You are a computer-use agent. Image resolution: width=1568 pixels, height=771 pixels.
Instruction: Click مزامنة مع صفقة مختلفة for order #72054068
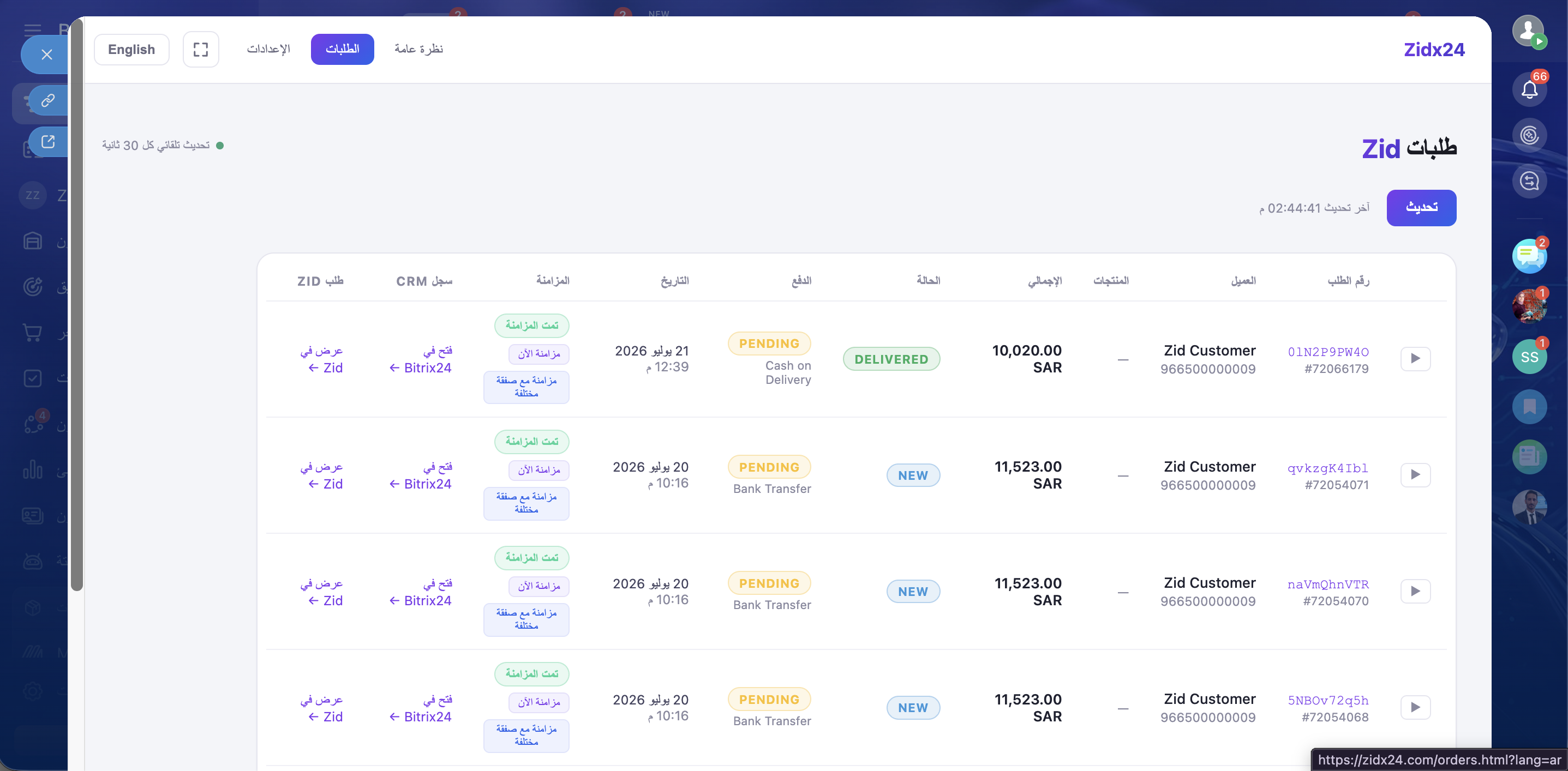526,736
